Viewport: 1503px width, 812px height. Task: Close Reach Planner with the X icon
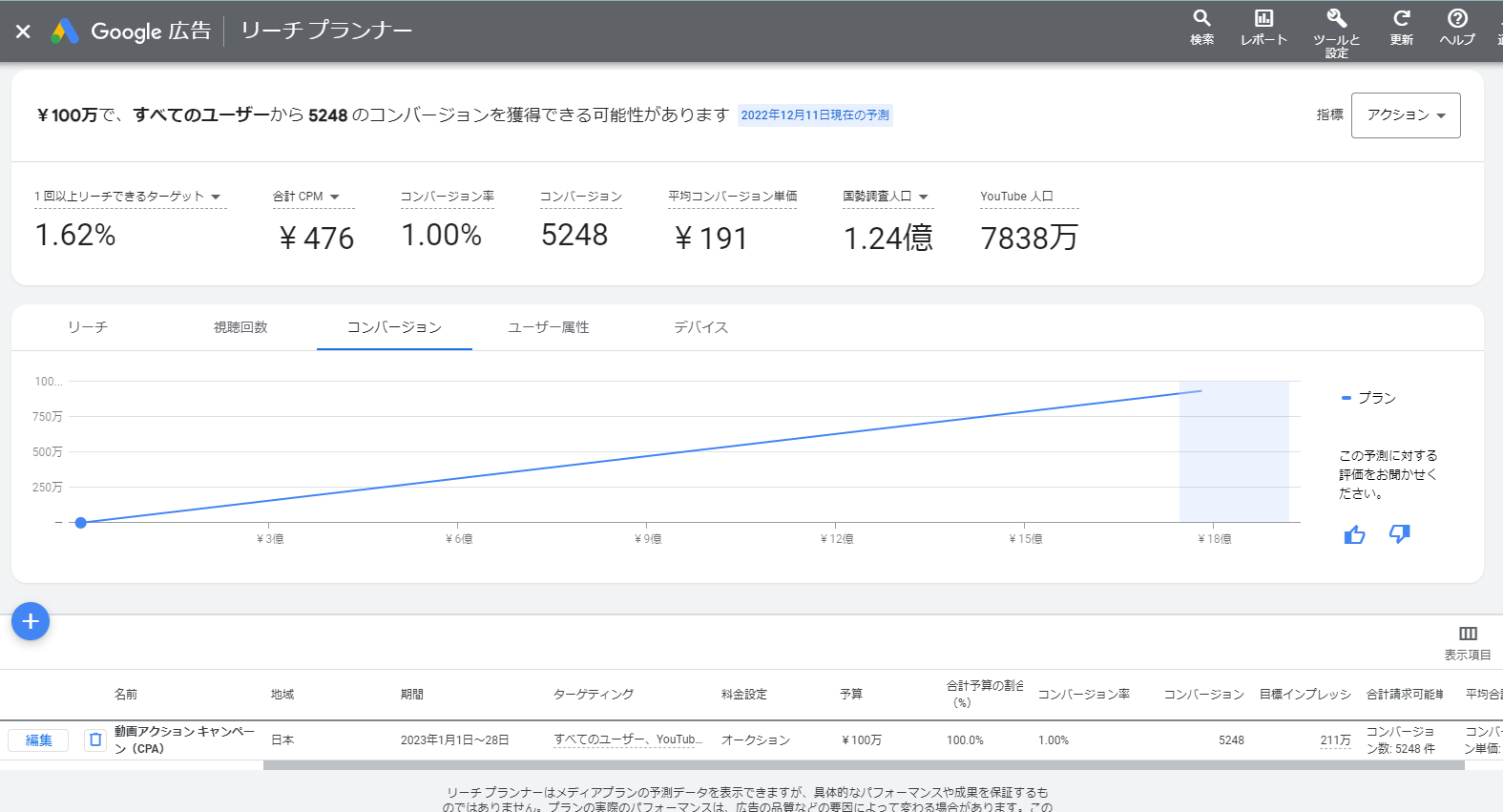tap(23, 31)
